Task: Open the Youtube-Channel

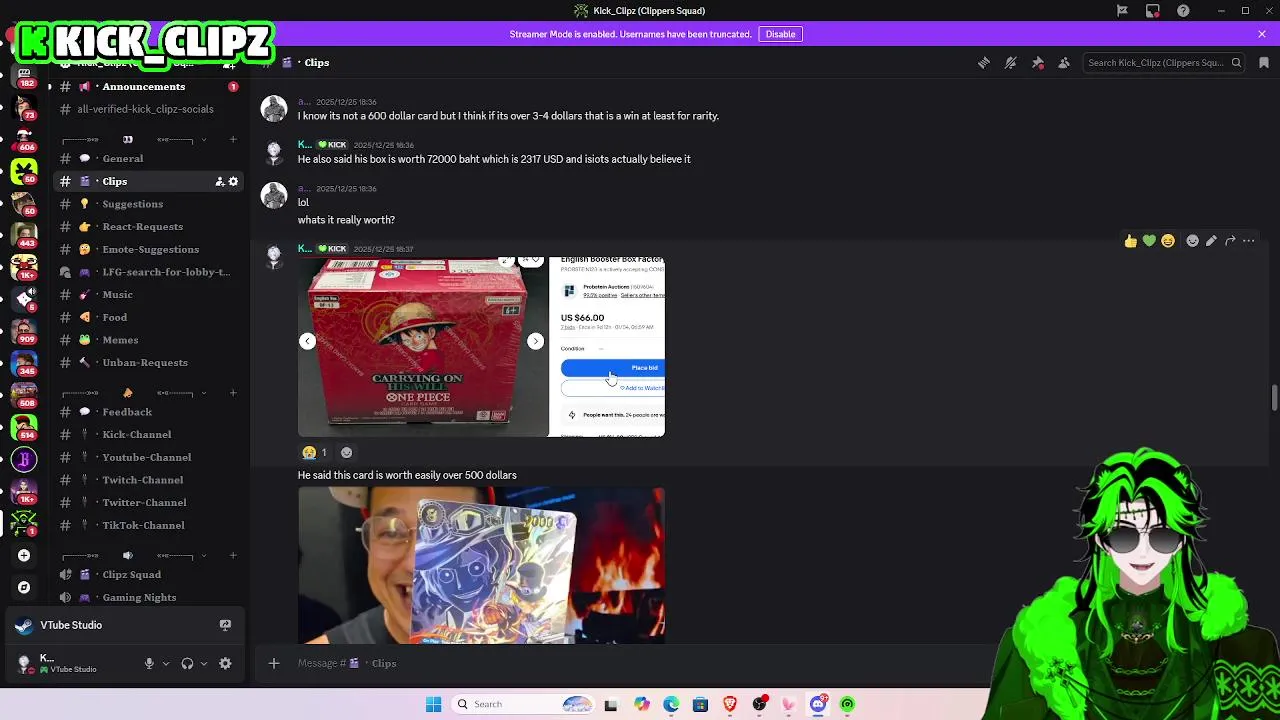Action: [x=146, y=457]
